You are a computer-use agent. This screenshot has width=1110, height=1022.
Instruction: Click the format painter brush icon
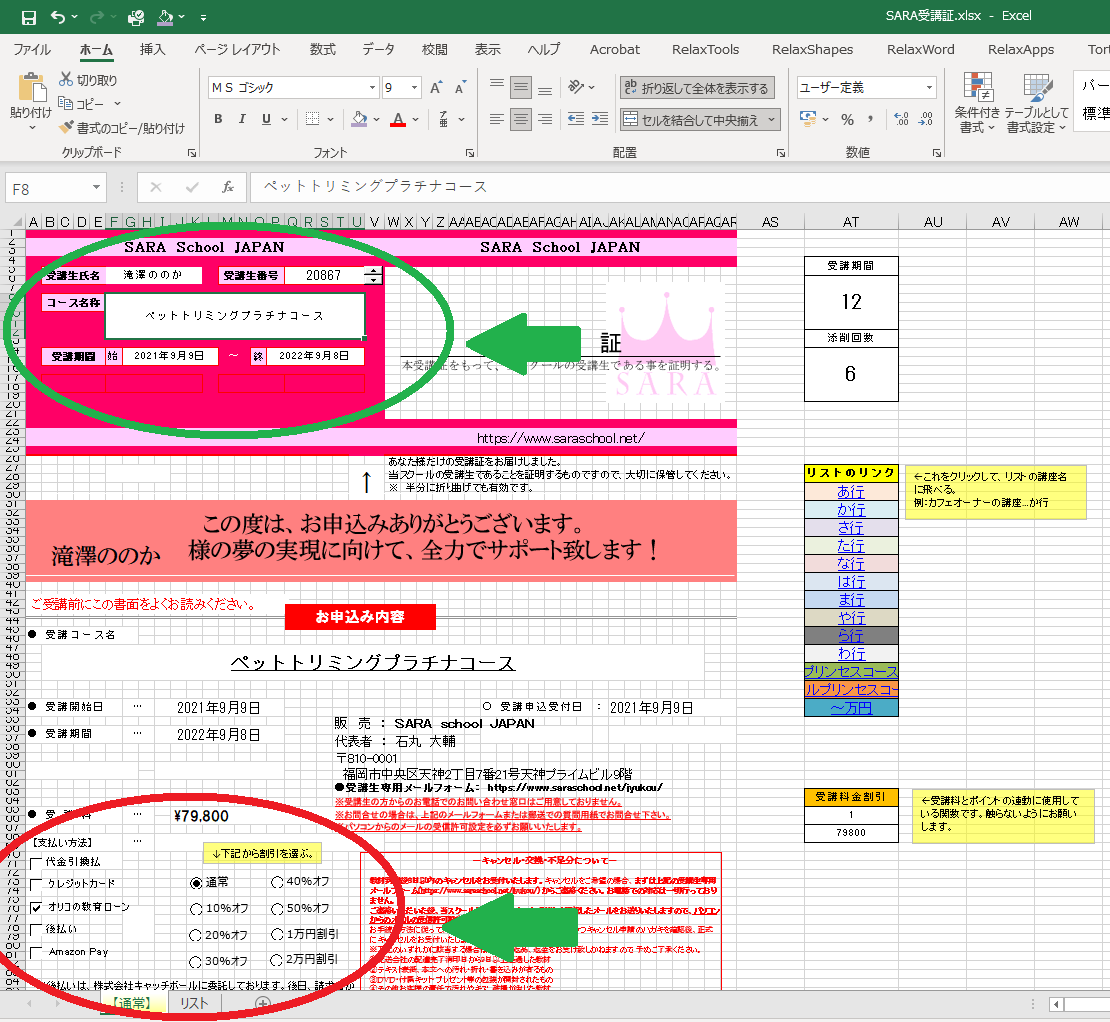tap(67, 128)
